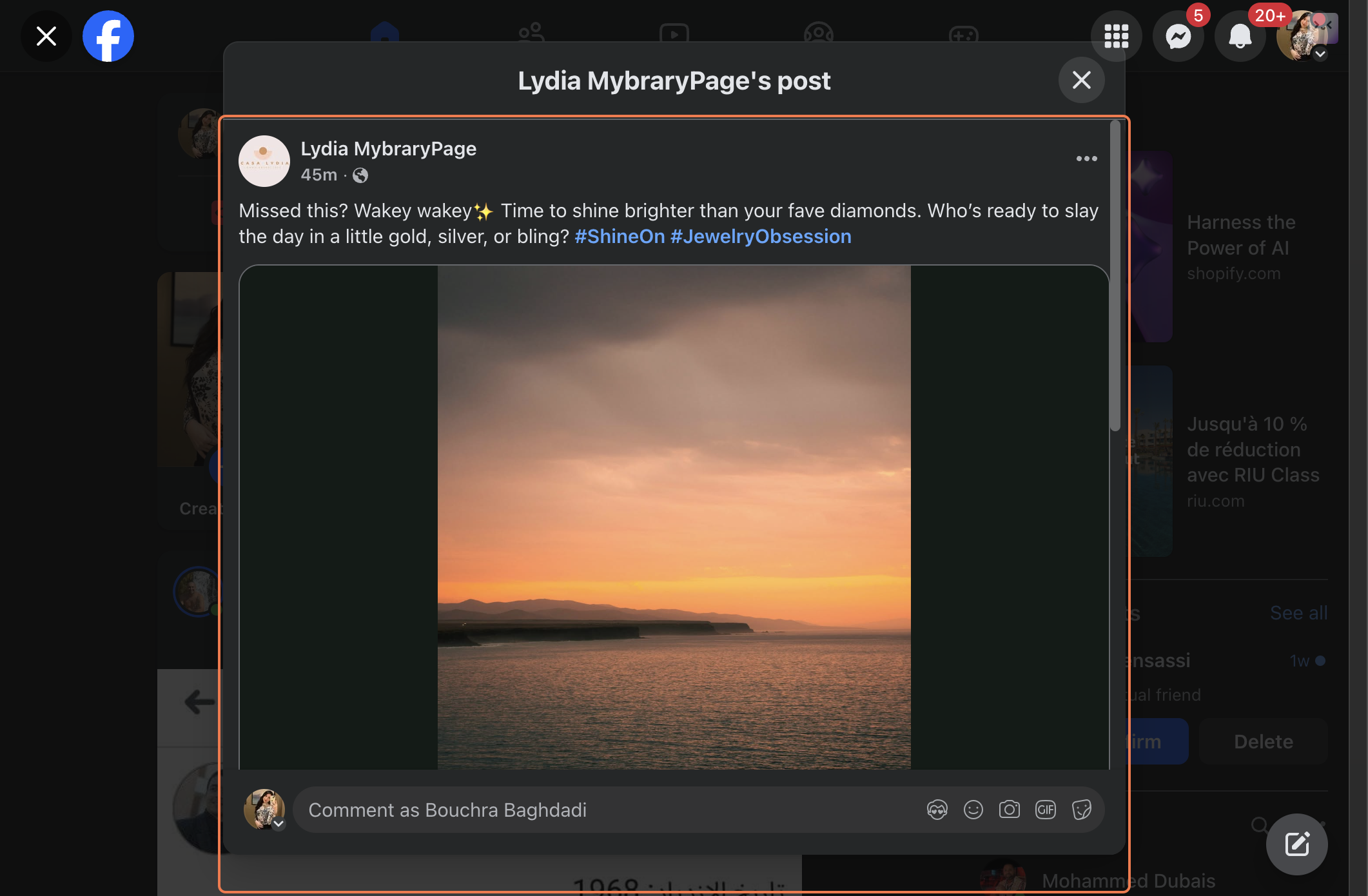Open the GIF picker in comment box

click(x=1045, y=810)
